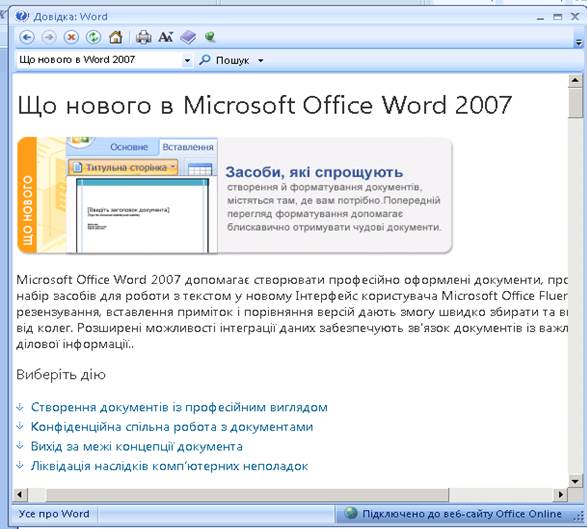Click the vertical scrollbar down arrow
This screenshot has width=587, height=529.
tap(575, 480)
